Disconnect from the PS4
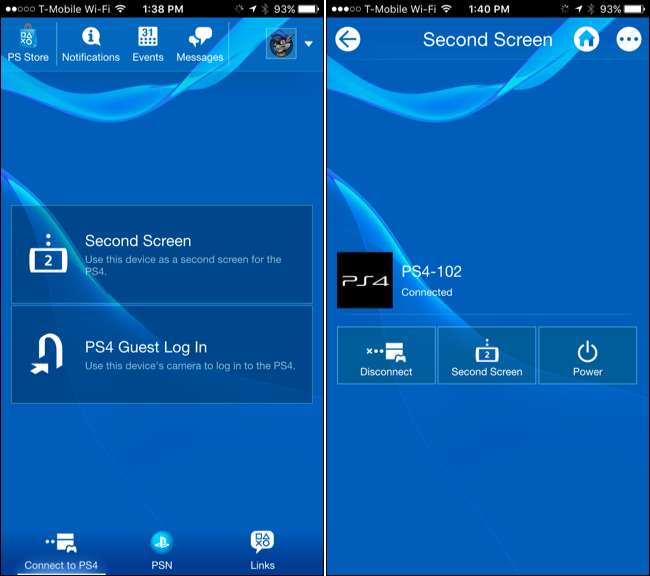This screenshot has width=650, height=576. tap(386, 356)
